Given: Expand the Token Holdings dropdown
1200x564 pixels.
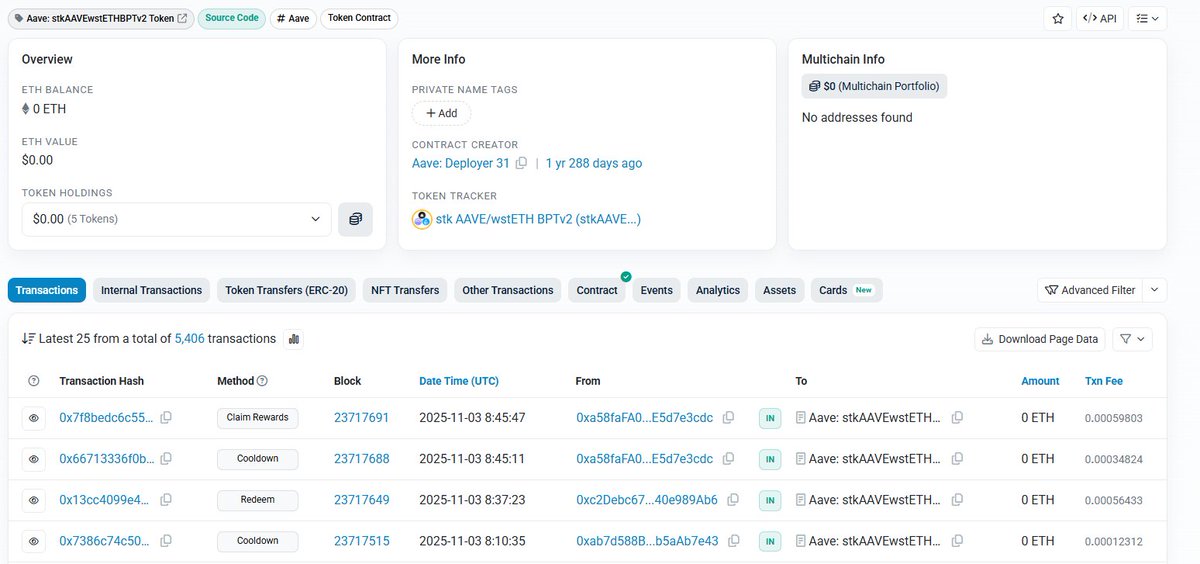Looking at the screenshot, I should click(177, 218).
